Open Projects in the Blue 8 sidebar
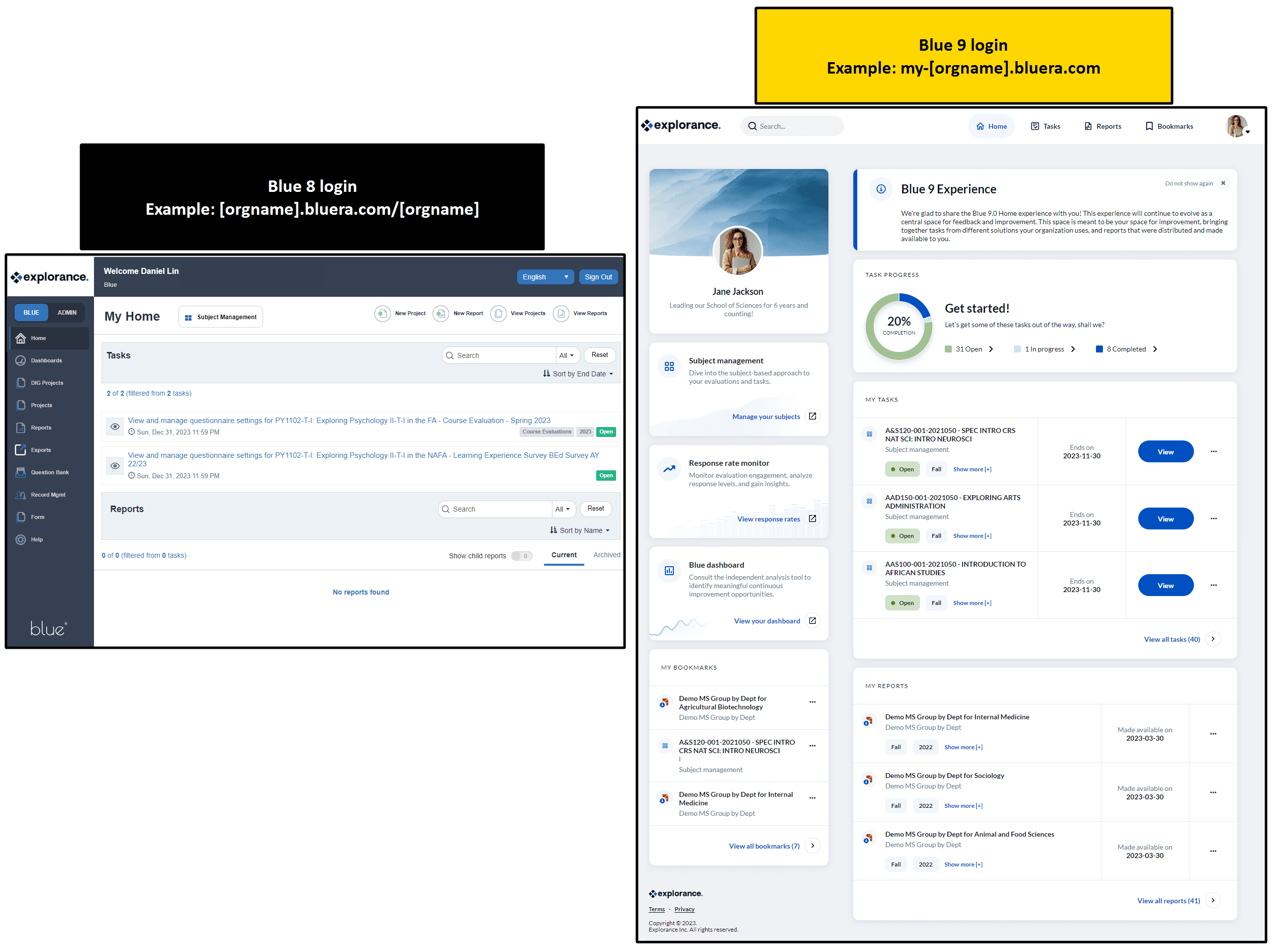Viewport: 1272px width, 952px height. pyautogui.click(x=41, y=406)
